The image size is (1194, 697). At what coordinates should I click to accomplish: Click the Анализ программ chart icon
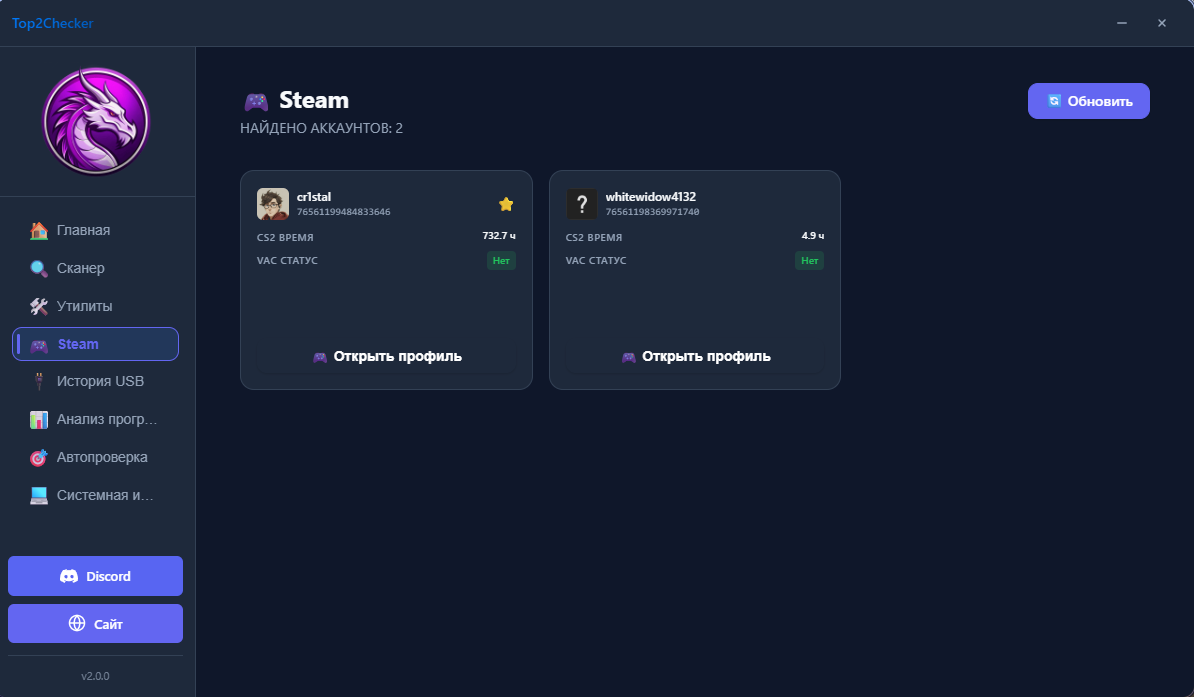click(x=39, y=420)
